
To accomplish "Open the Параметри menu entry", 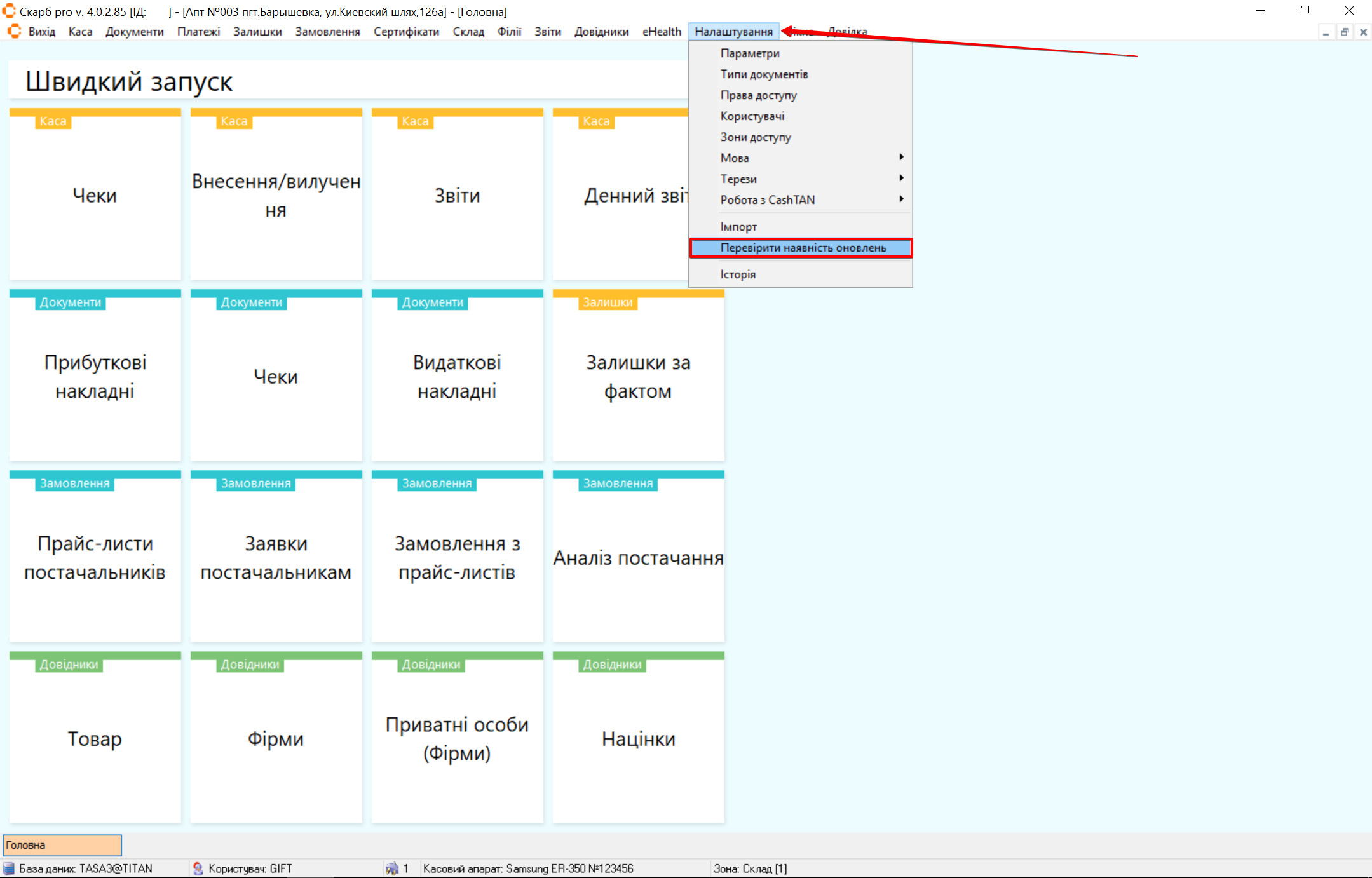I will point(750,53).
